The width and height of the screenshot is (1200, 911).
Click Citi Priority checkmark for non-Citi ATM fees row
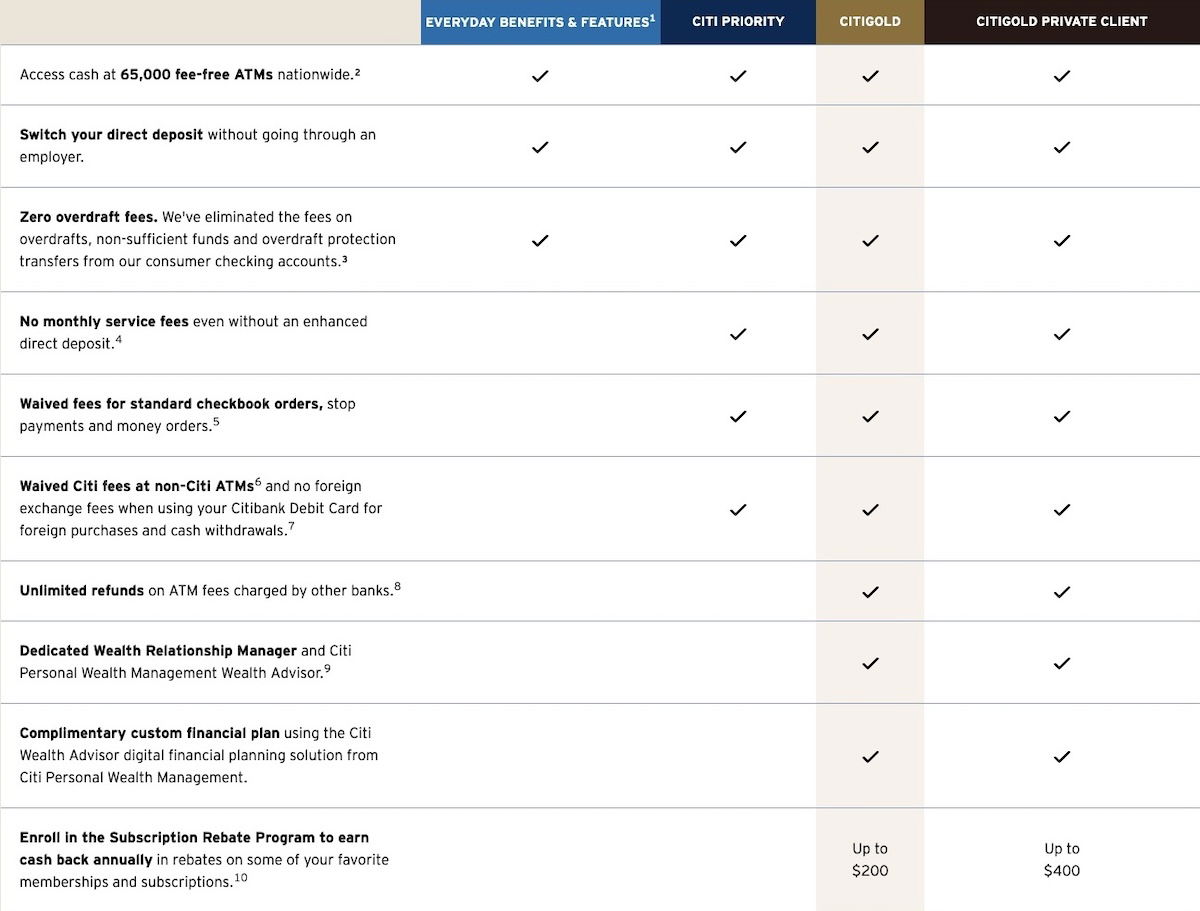click(738, 509)
